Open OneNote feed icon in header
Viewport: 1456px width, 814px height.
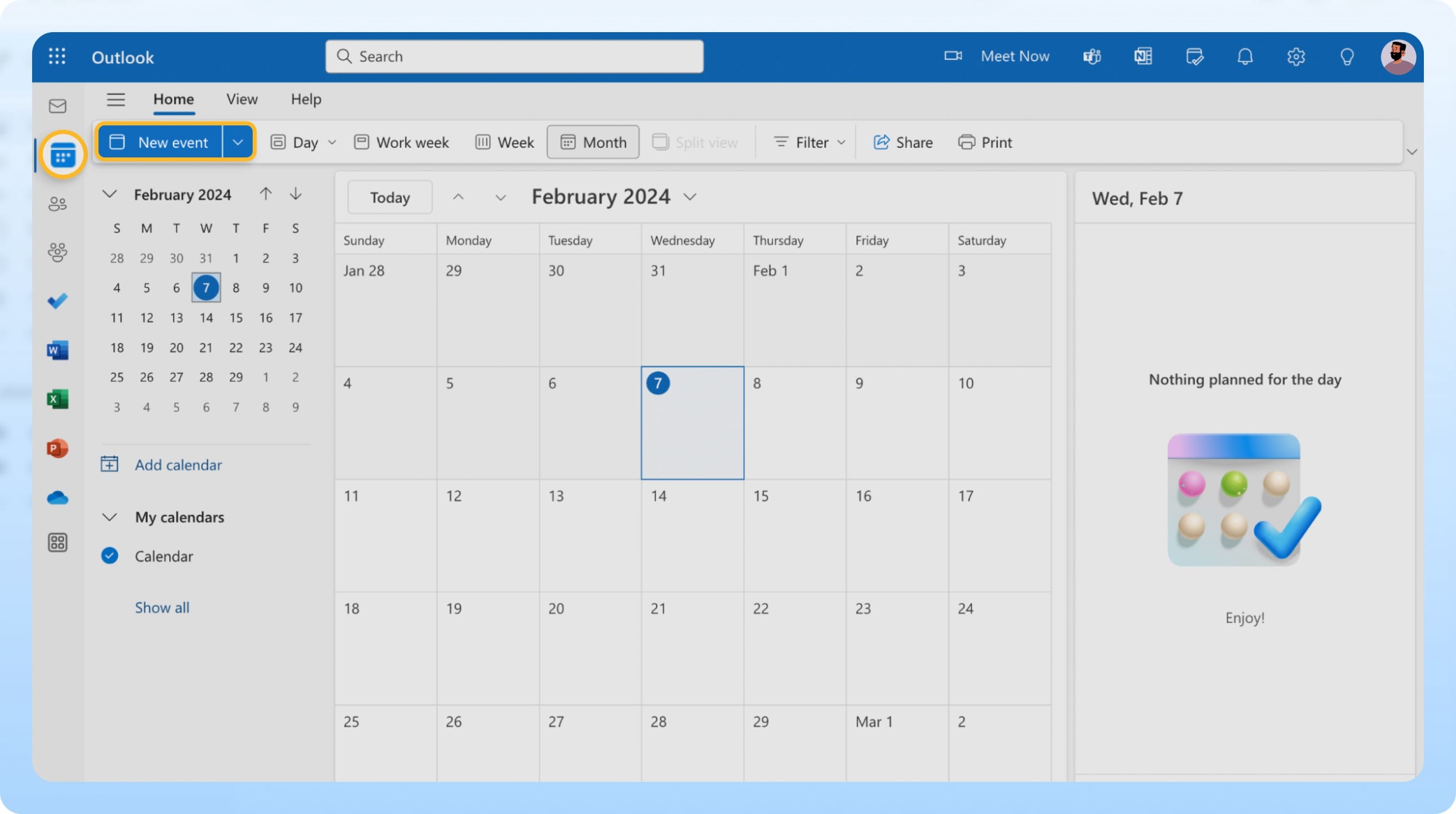1143,57
